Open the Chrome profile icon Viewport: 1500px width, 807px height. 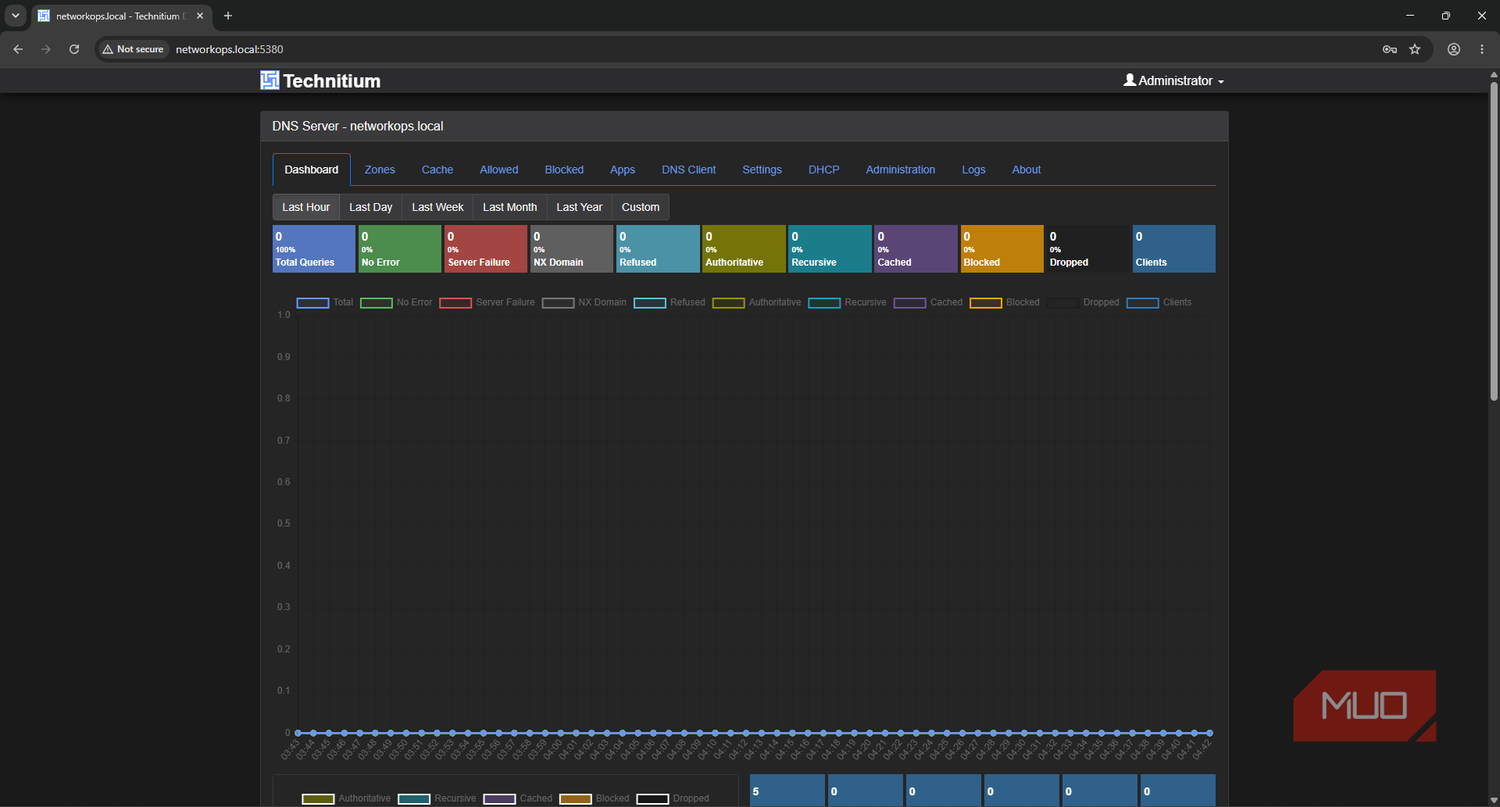coord(1454,49)
